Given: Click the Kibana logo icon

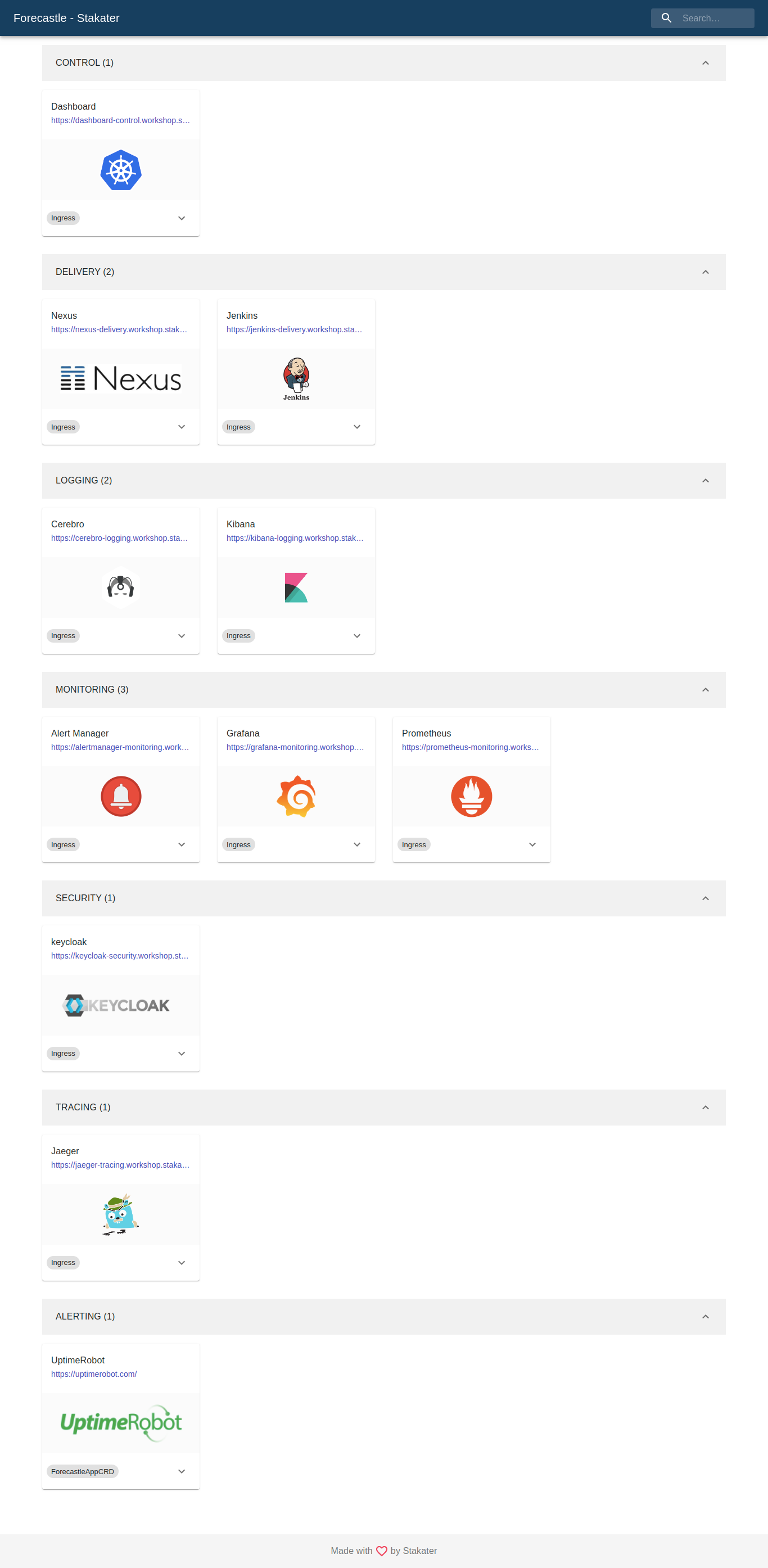Looking at the screenshot, I should 296,588.
